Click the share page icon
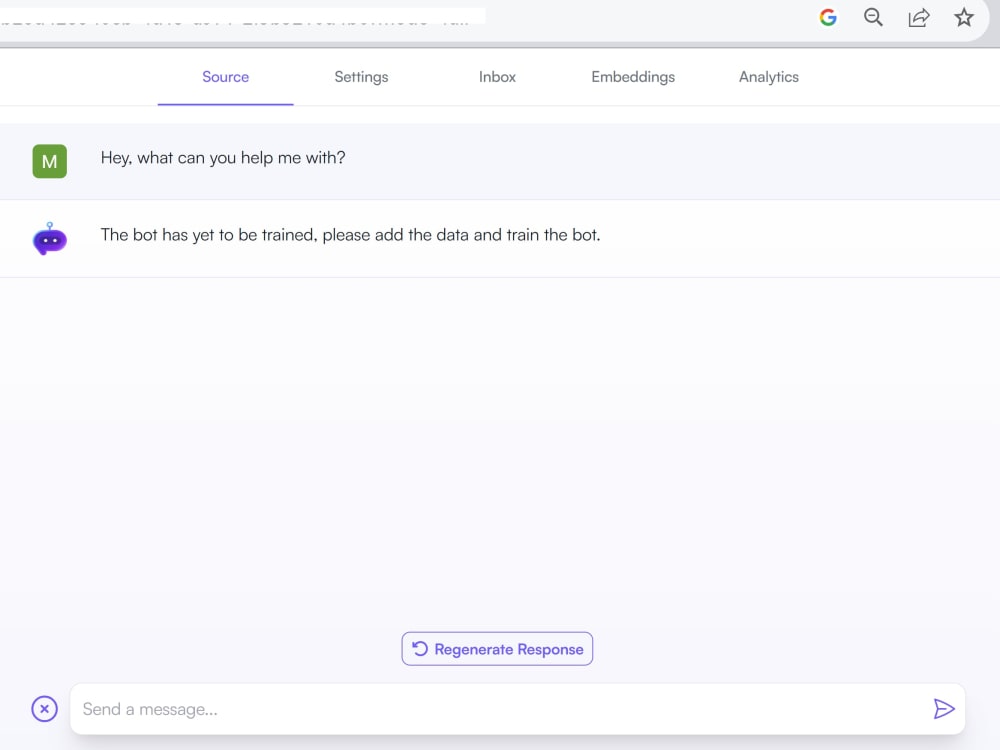 click(918, 17)
